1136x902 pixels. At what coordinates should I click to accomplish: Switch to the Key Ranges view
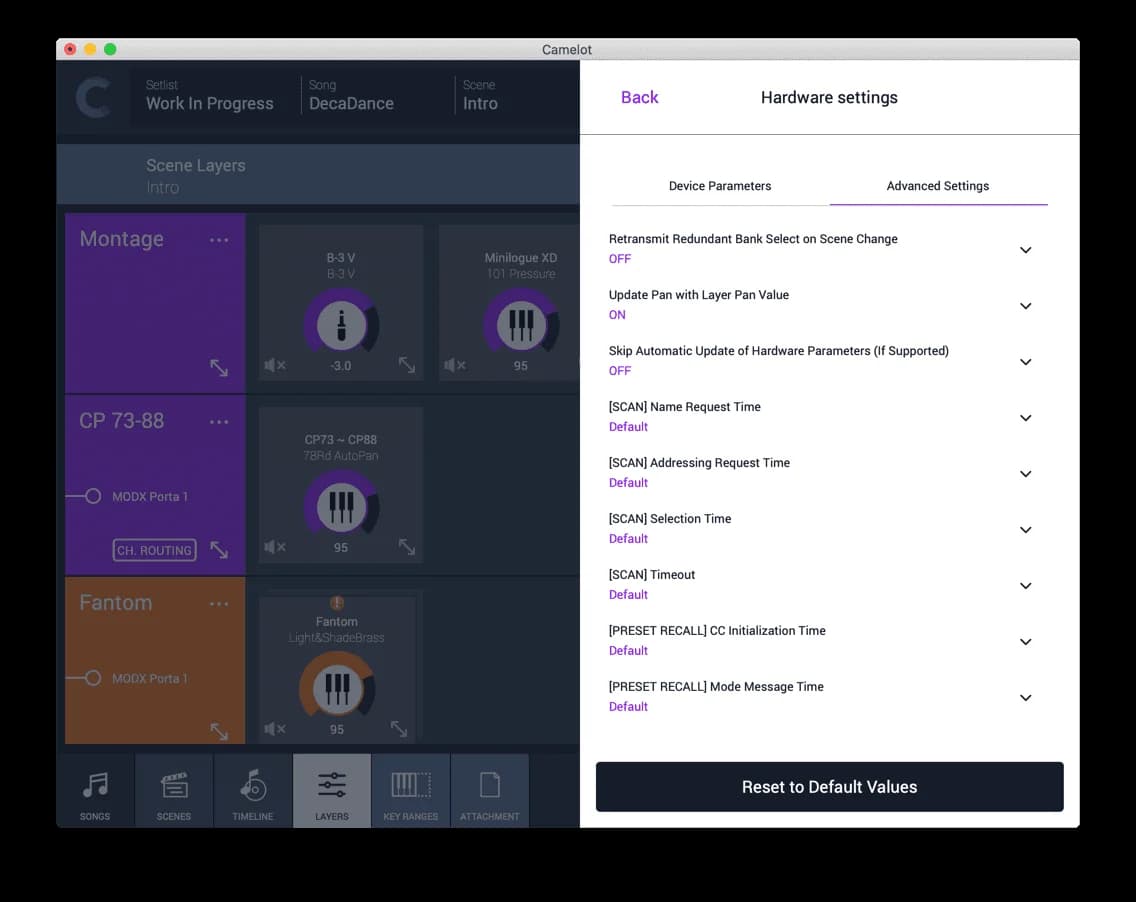410,790
